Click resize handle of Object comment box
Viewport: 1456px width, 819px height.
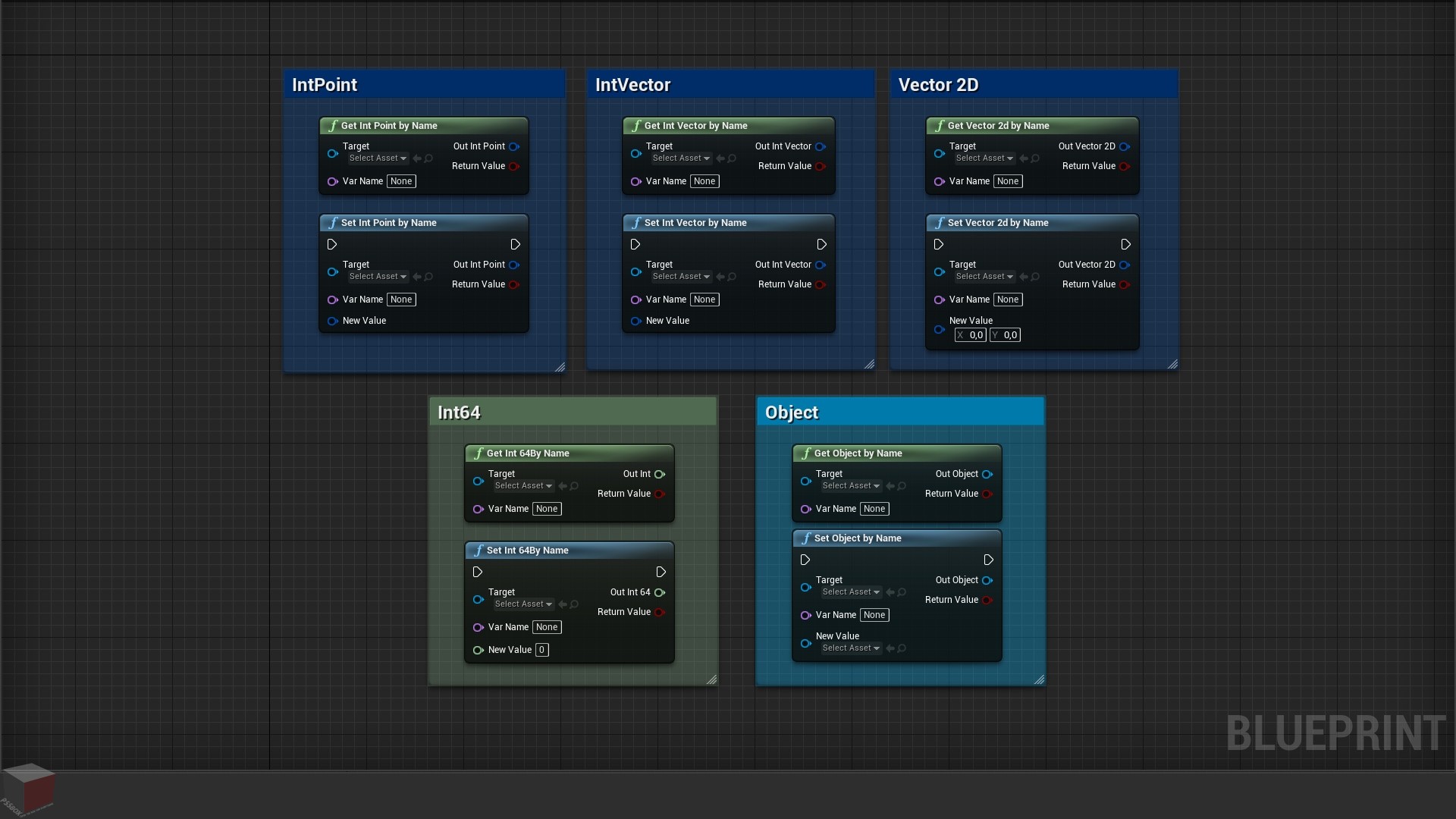(1039, 679)
